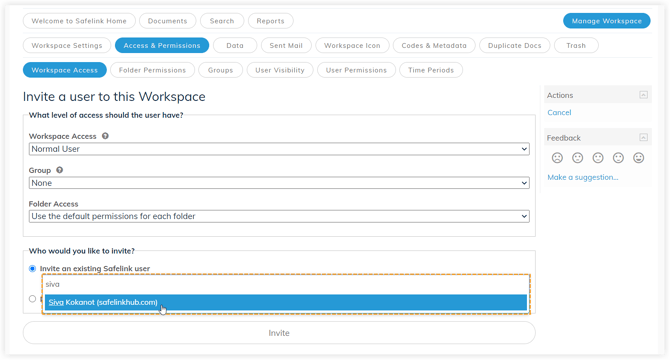Open the Sent Mail tab
The height and width of the screenshot is (360, 670).
click(286, 45)
